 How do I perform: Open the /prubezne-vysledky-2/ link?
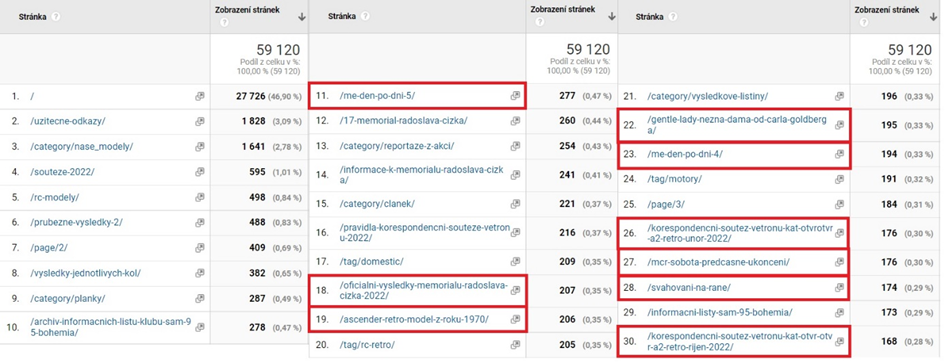click(x=76, y=223)
